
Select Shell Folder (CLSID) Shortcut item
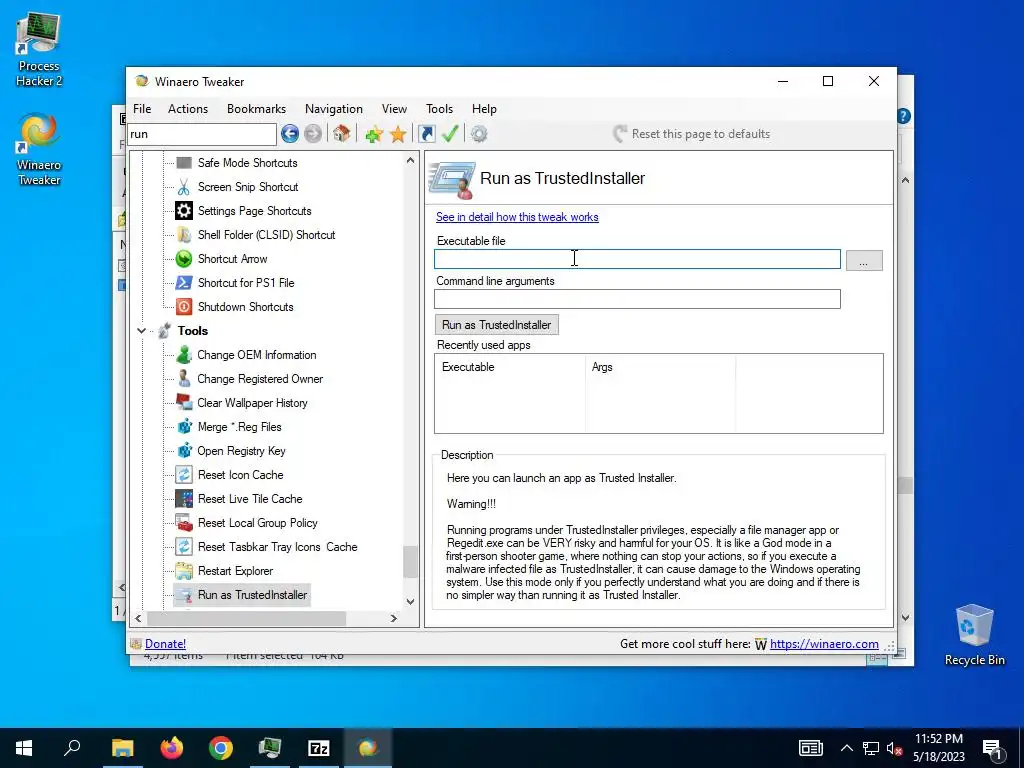[x=266, y=234]
